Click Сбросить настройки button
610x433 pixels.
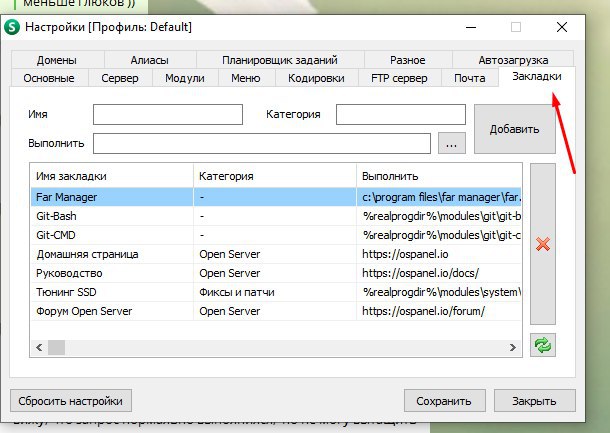[x=71, y=401]
